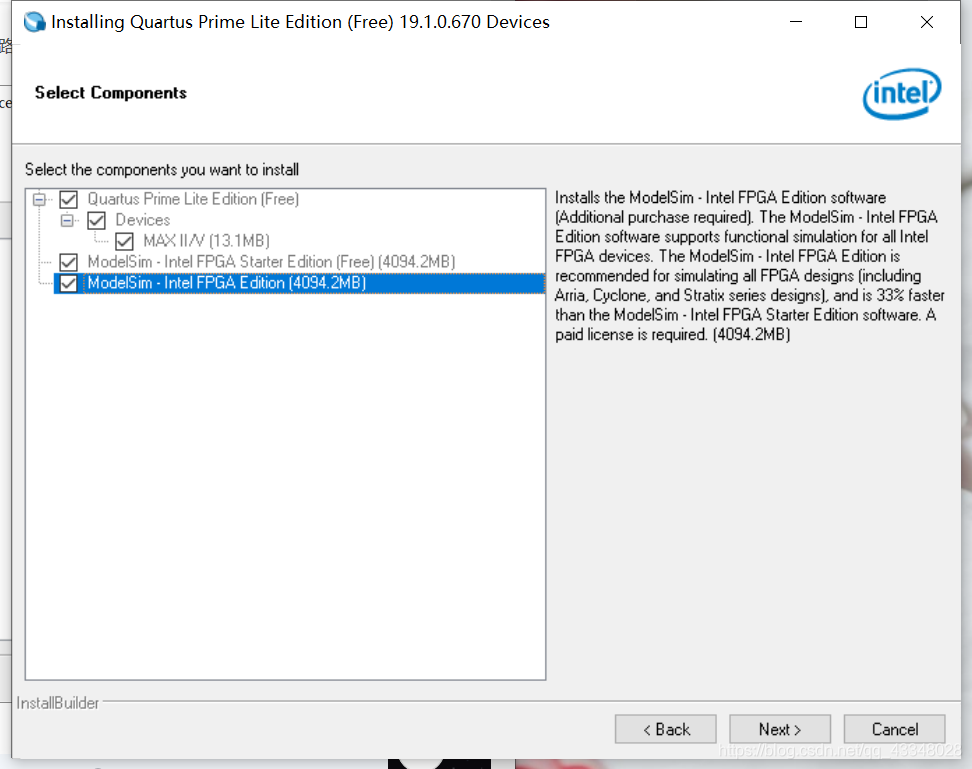The height and width of the screenshot is (769, 972).
Task: Toggle the MAX II/V (13.1MB) checkbox
Action: click(124, 241)
